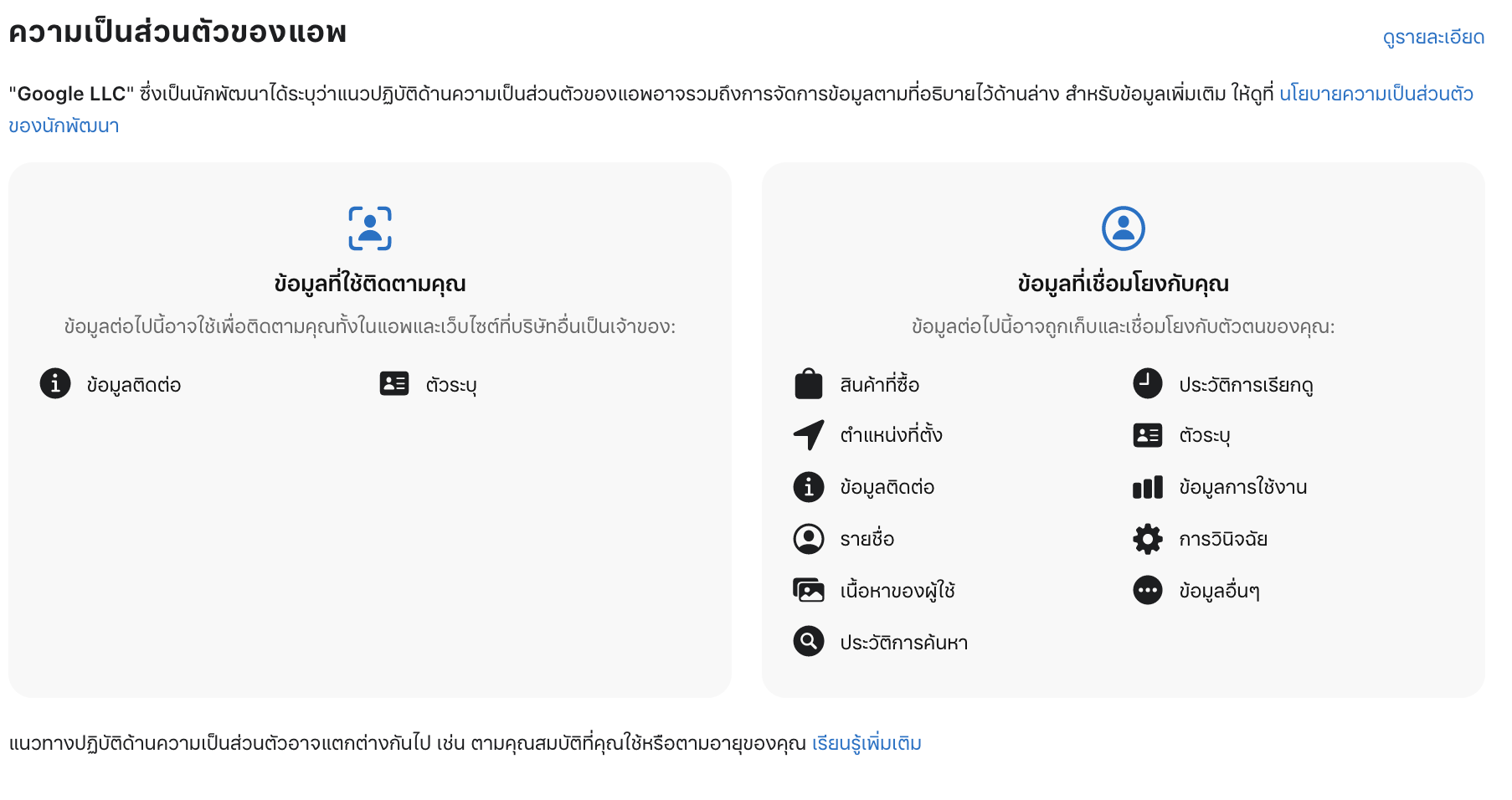
Task: Click the tracking data person-scan icon
Action: click(x=370, y=228)
